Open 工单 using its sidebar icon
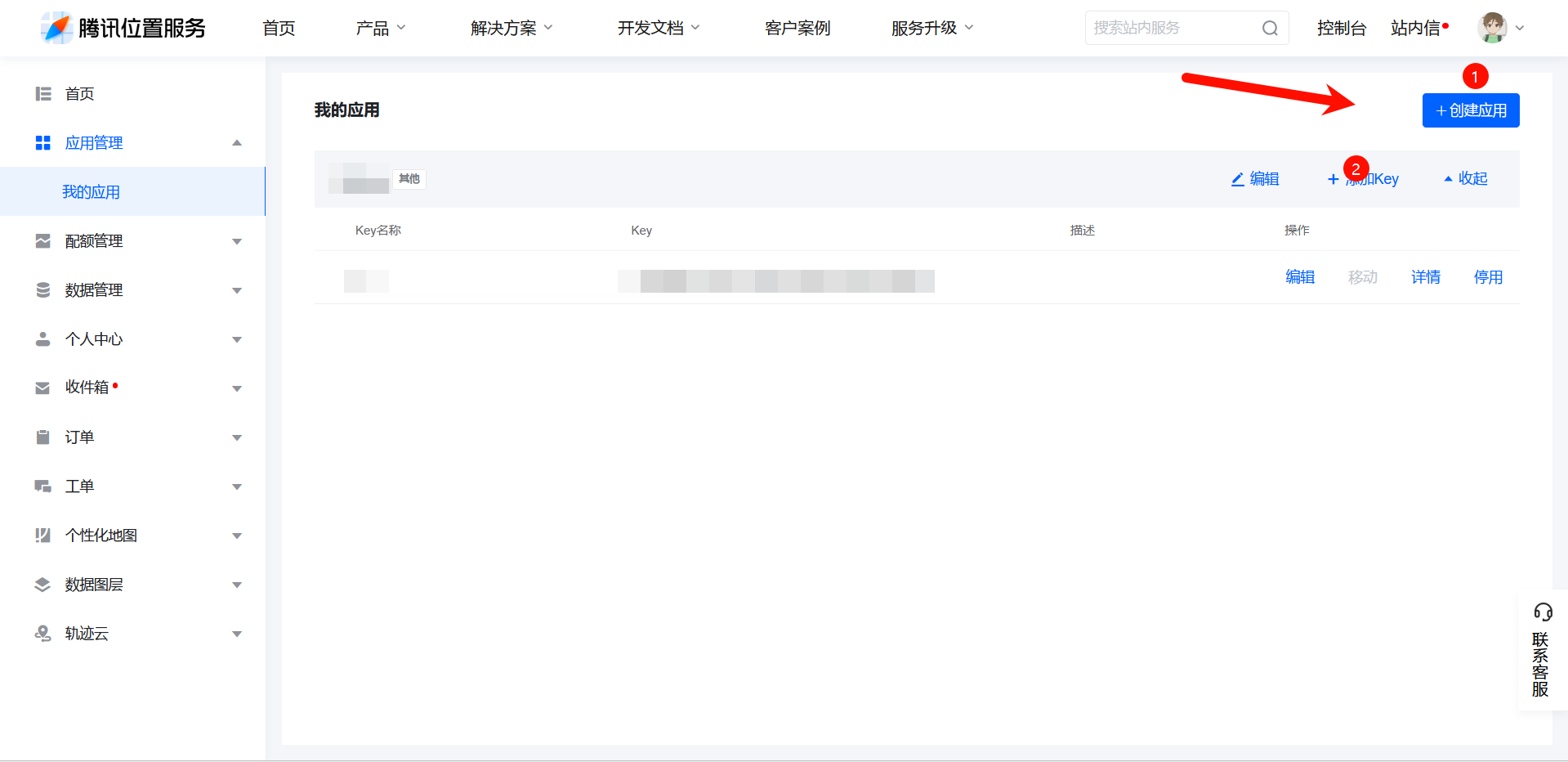 click(43, 486)
